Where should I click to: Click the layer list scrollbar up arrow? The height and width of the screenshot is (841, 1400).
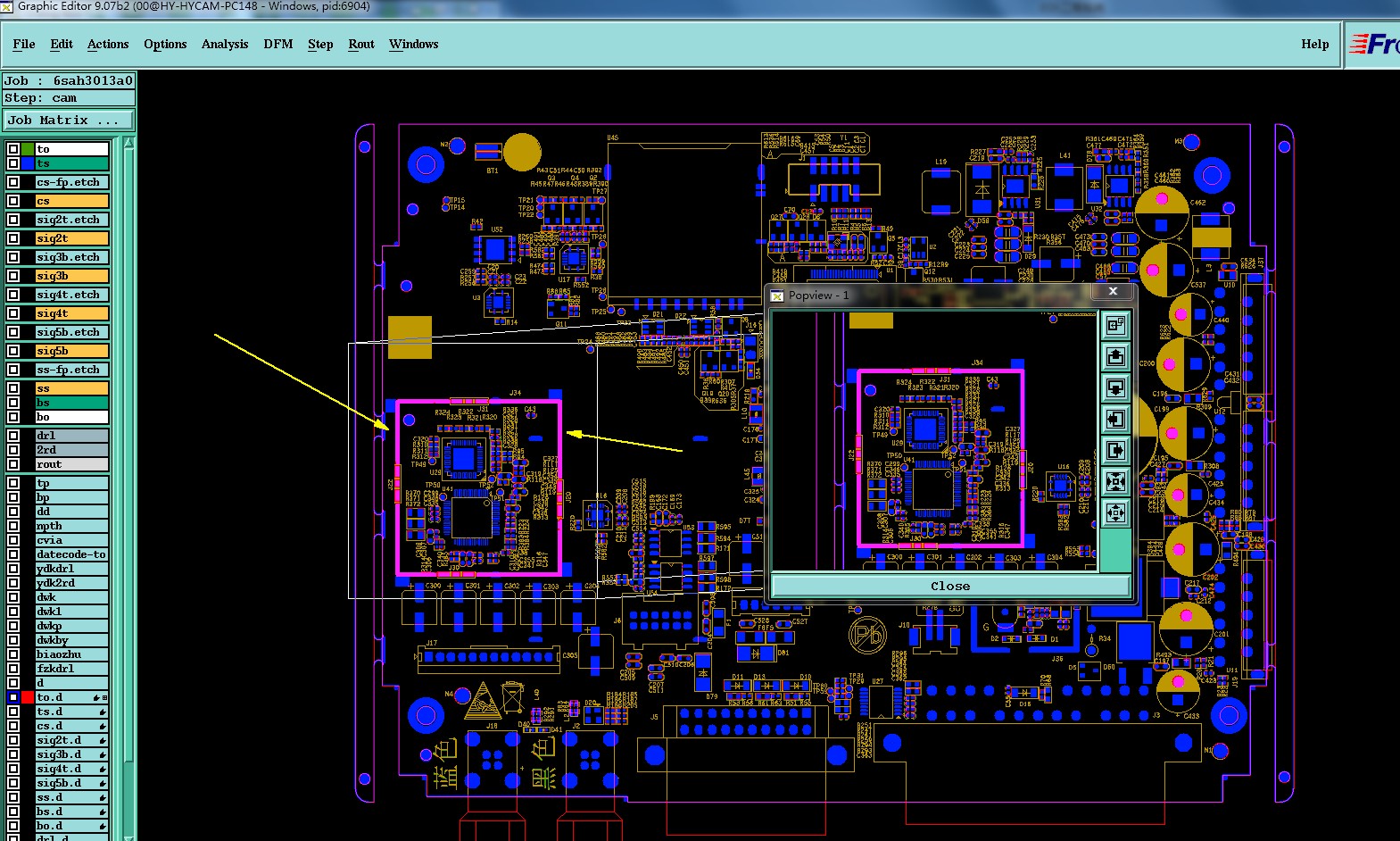tap(129, 142)
